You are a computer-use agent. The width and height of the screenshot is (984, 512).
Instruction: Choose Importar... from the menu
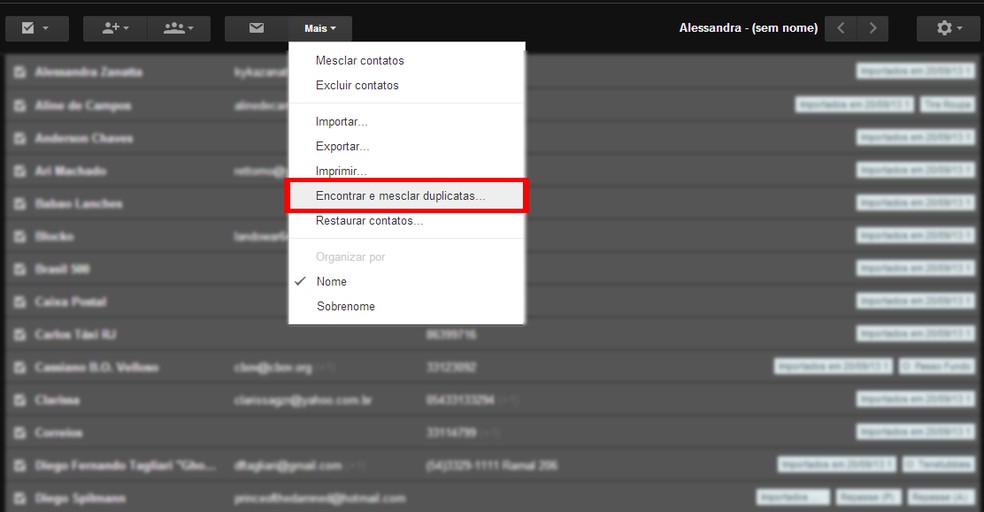coord(407,122)
